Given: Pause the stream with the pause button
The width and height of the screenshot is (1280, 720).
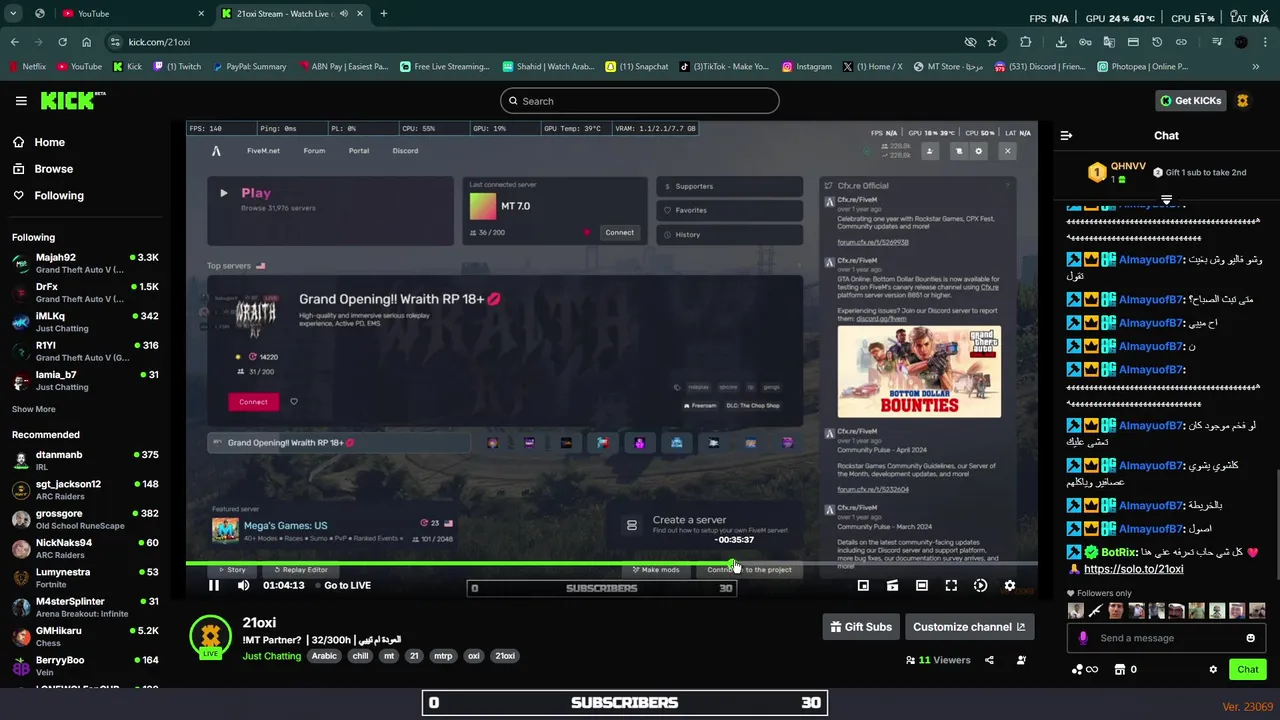Looking at the screenshot, I should 213,586.
